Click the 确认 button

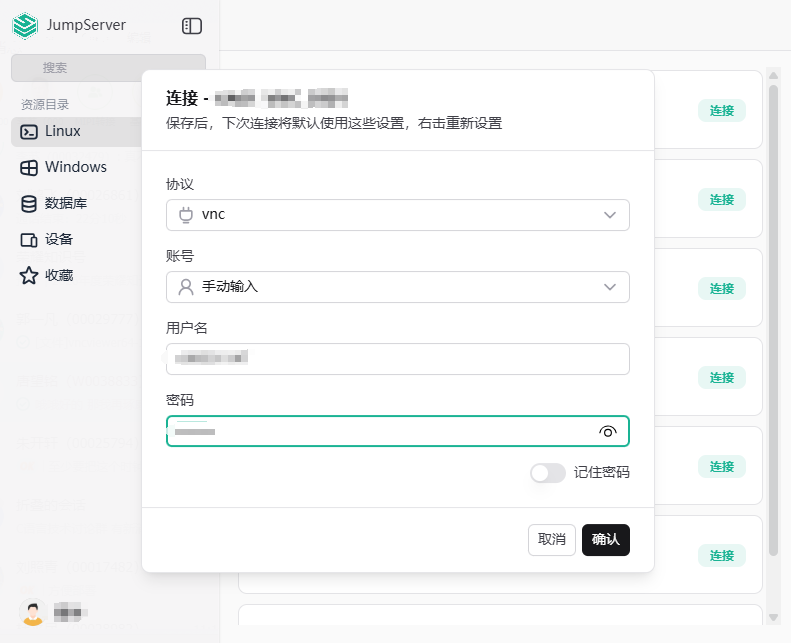pyautogui.click(x=605, y=539)
